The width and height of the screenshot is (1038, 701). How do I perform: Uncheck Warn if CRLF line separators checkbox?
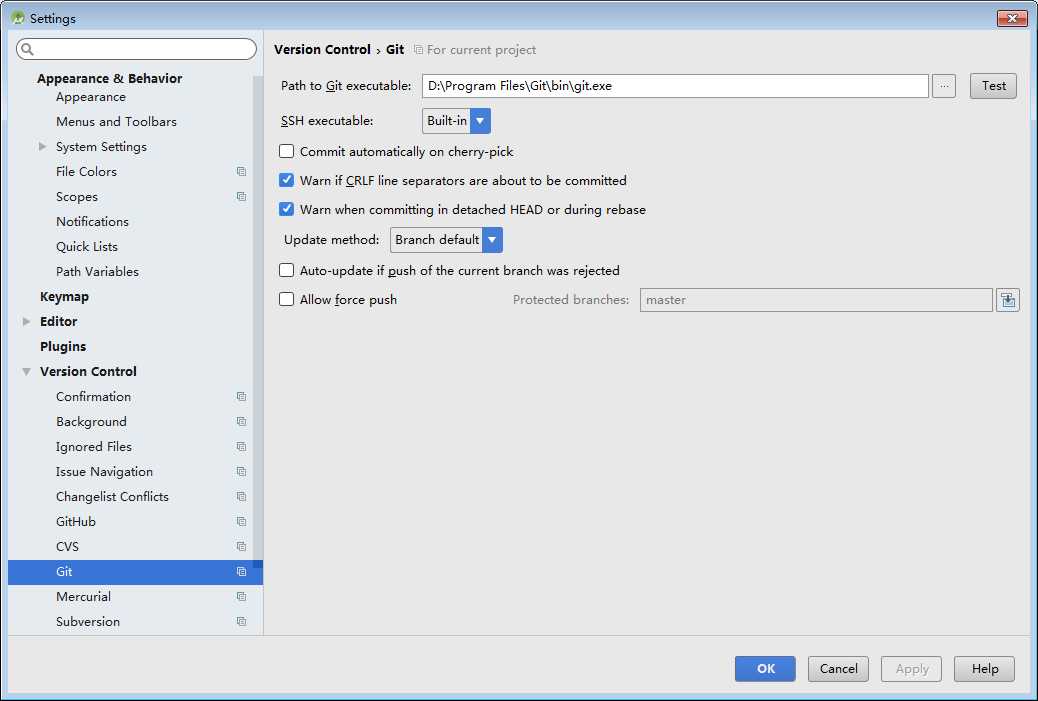tap(287, 180)
